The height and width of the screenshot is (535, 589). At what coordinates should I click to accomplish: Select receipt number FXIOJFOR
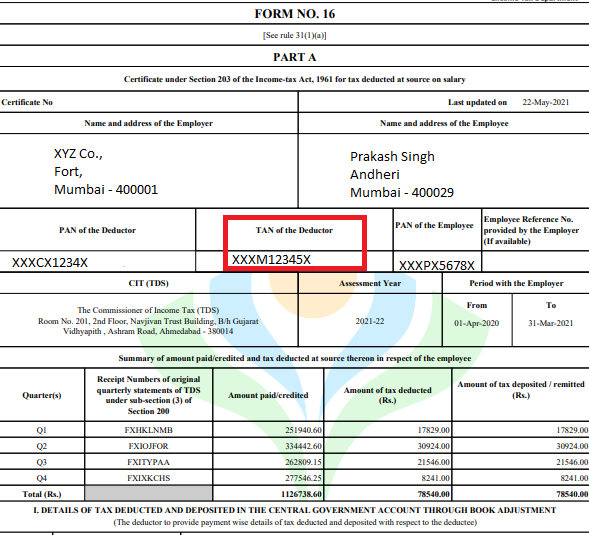(148, 446)
